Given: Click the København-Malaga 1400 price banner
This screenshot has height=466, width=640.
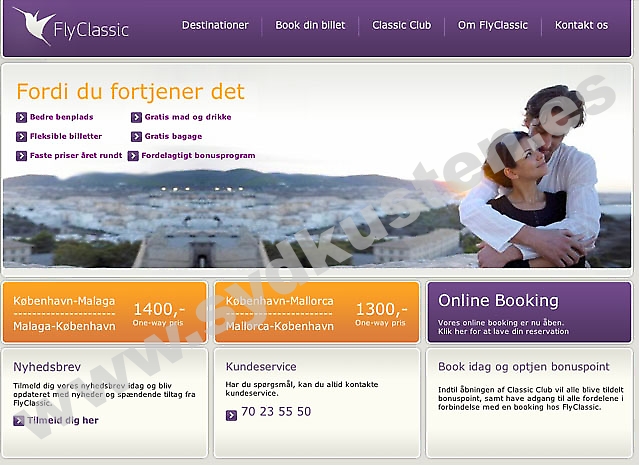Looking at the screenshot, I should point(105,312).
